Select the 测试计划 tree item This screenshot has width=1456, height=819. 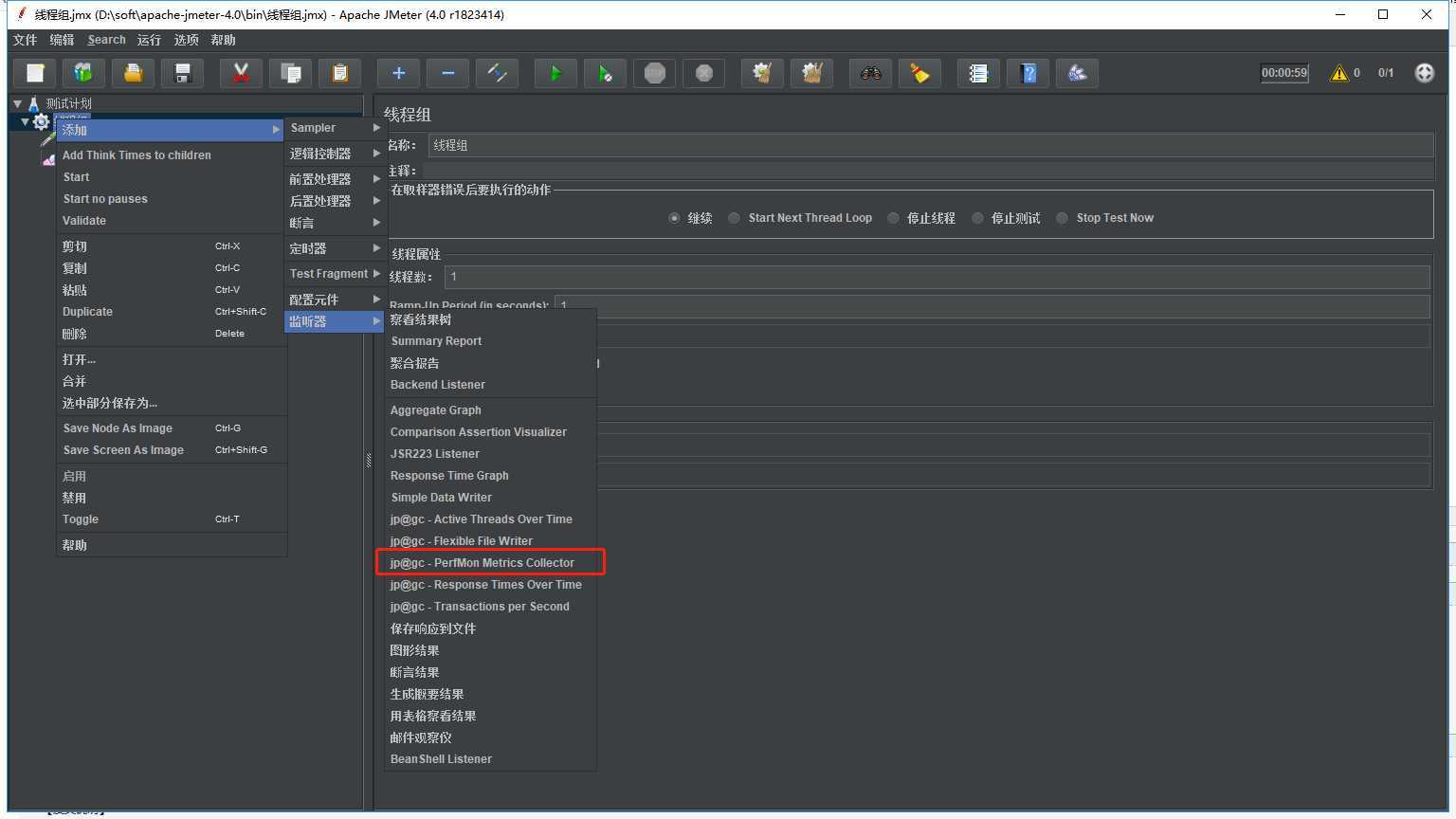point(68,103)
